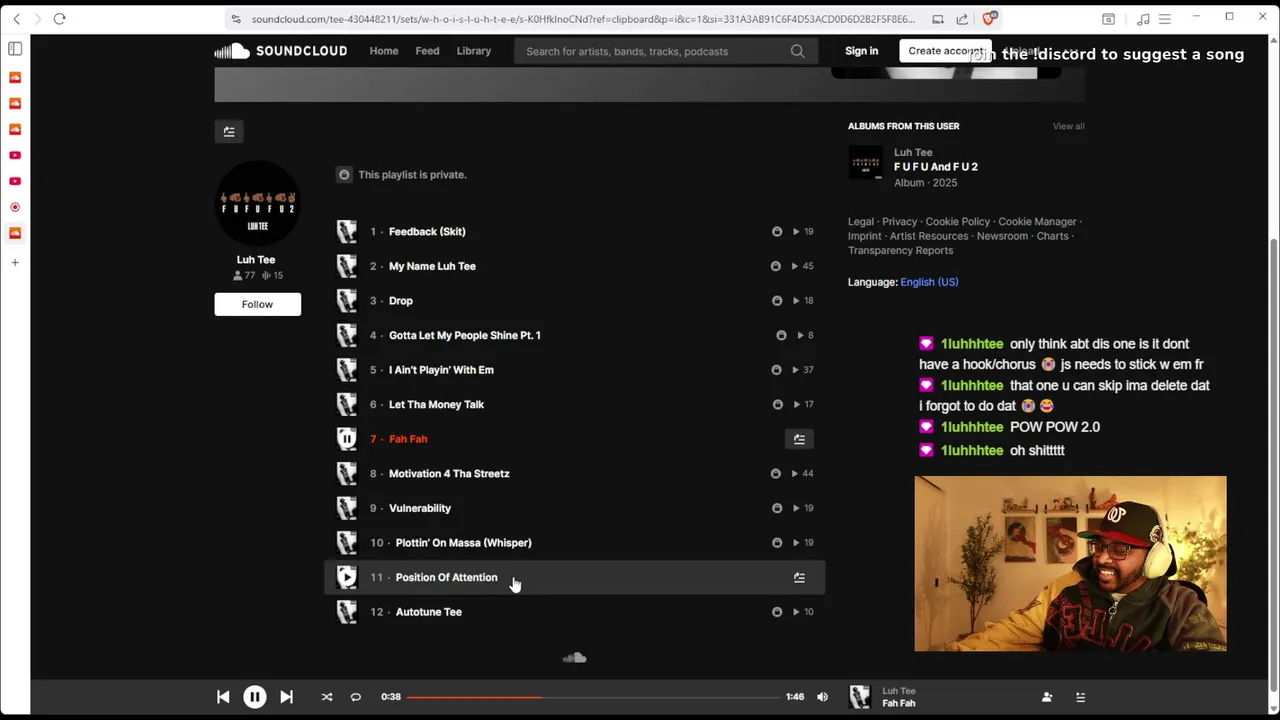Mute the volume speaker icon
The width and height of the screenshot is (1280, 720).
(x=822, y=697)
